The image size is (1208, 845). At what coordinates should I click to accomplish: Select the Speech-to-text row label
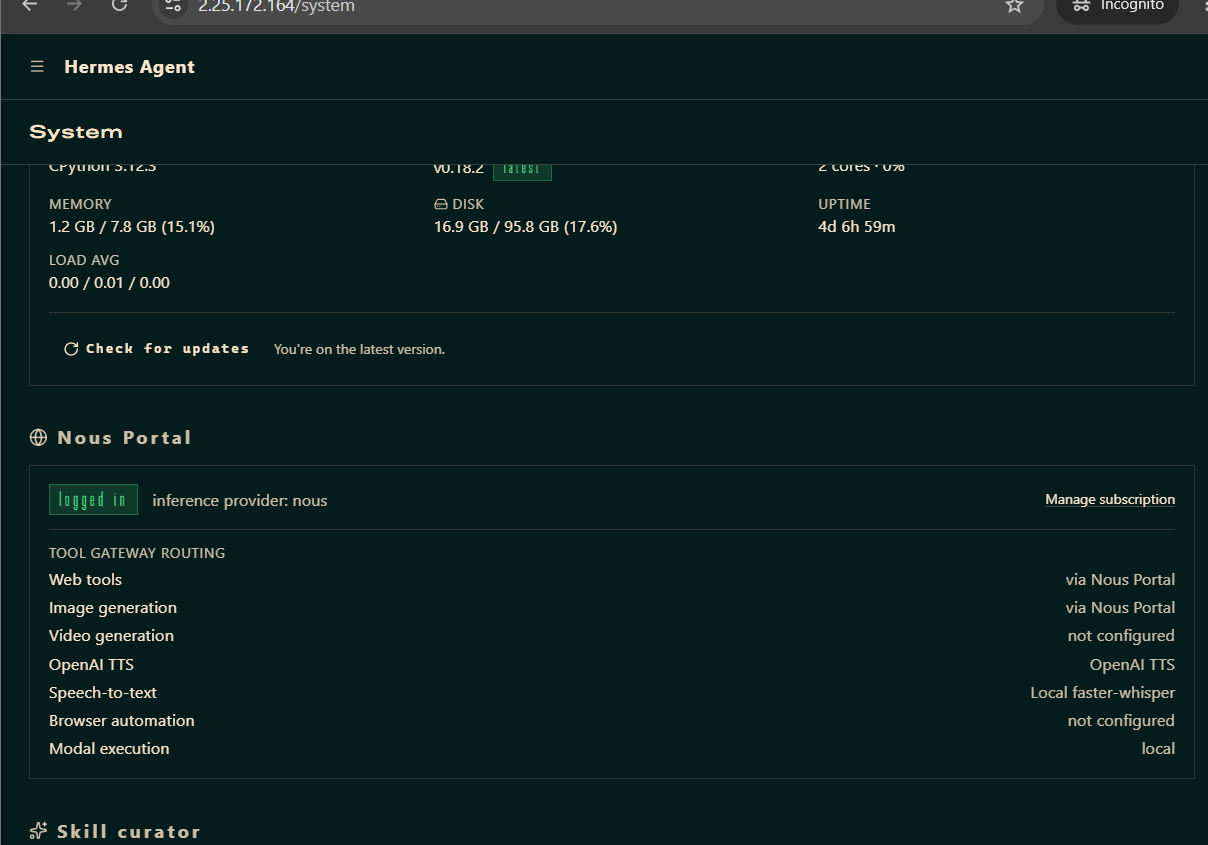[x=103, y=693]
